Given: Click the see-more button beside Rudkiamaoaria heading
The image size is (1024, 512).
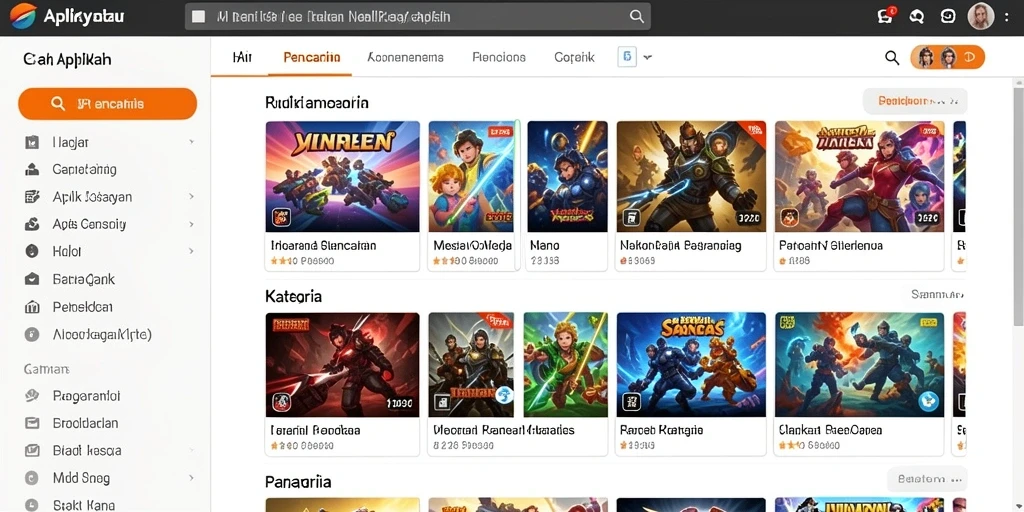Looking at the screenshot, I should [915, 101].
